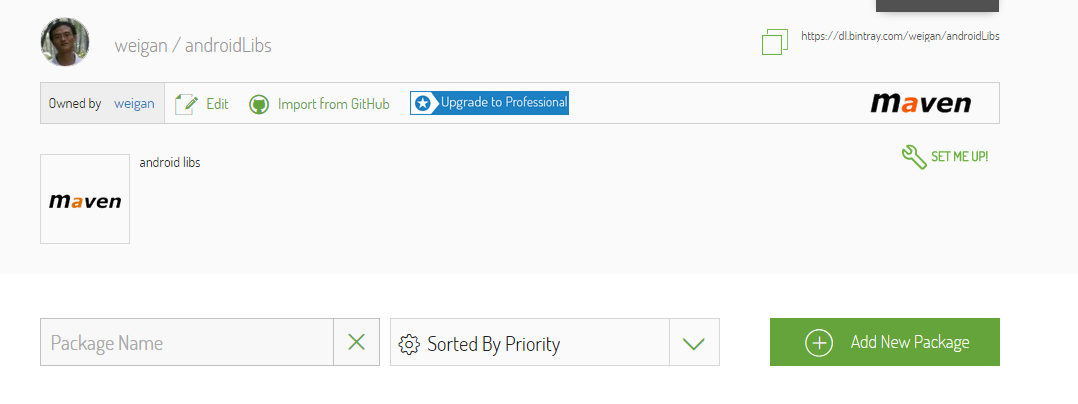1078x404 pixels.
Task: Click Upgrade to Professional text
Action: click(504, 102)
